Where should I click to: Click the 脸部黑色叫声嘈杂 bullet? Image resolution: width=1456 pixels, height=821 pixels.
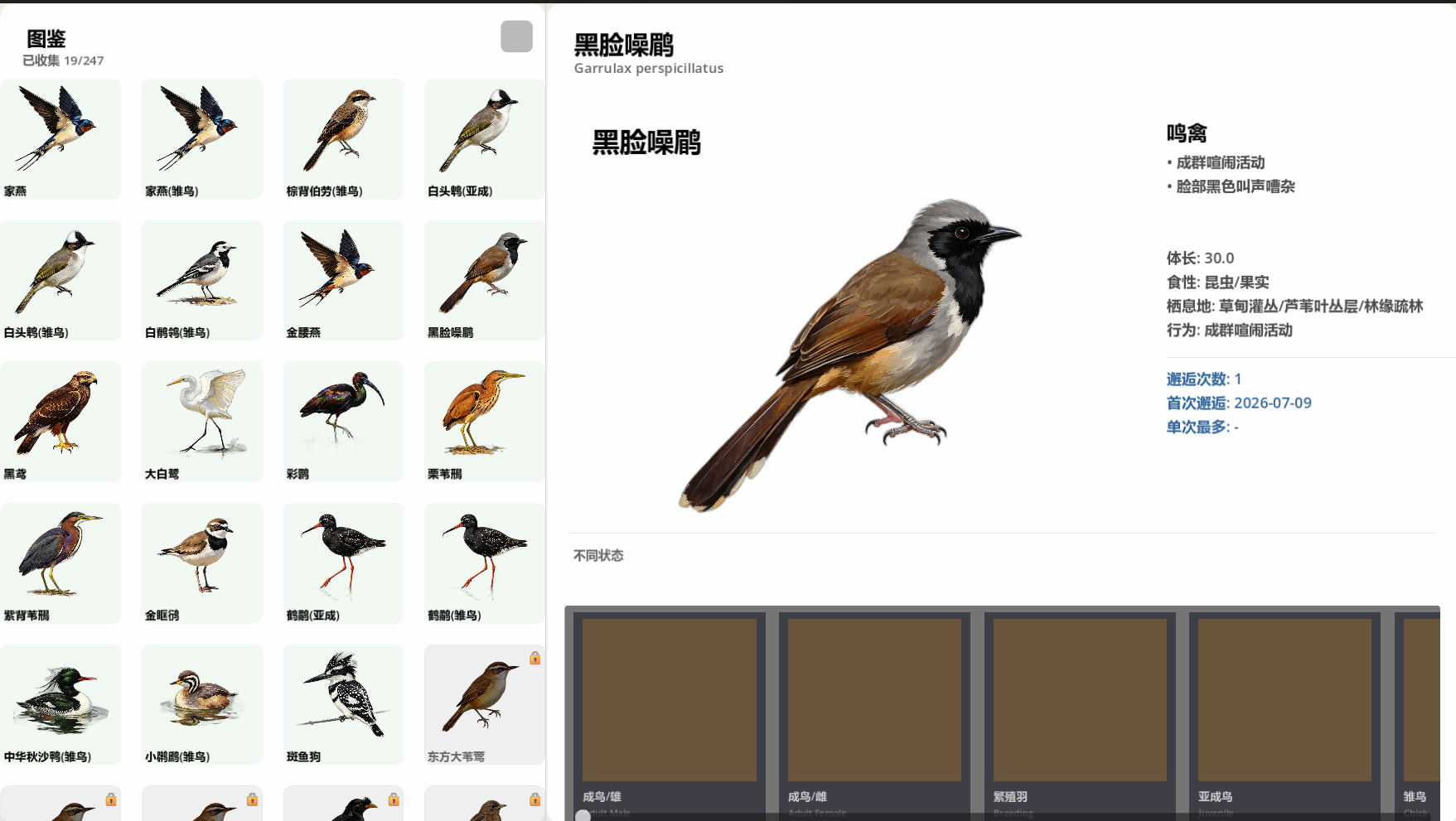click(x=1231, y=186)
